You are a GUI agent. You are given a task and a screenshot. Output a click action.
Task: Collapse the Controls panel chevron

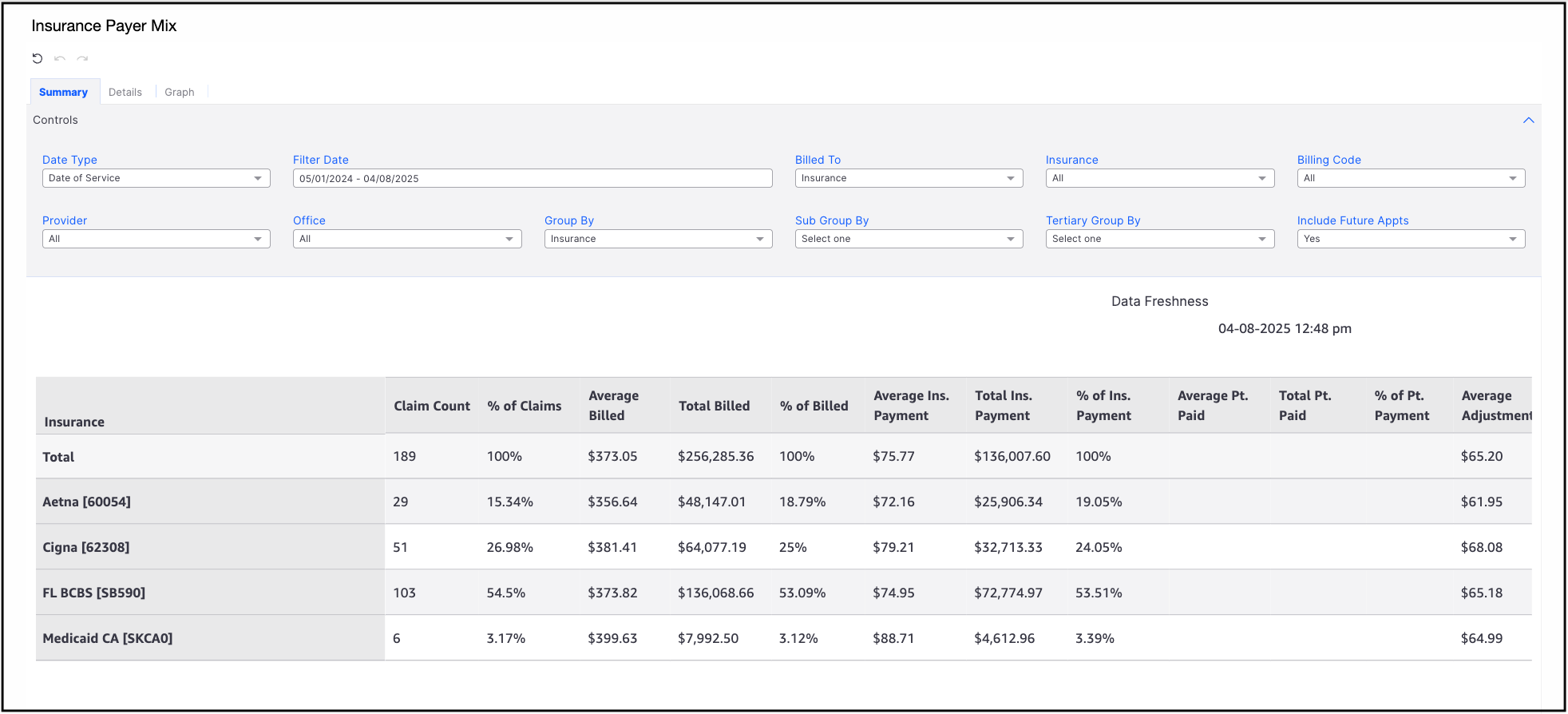(1528, 121)
